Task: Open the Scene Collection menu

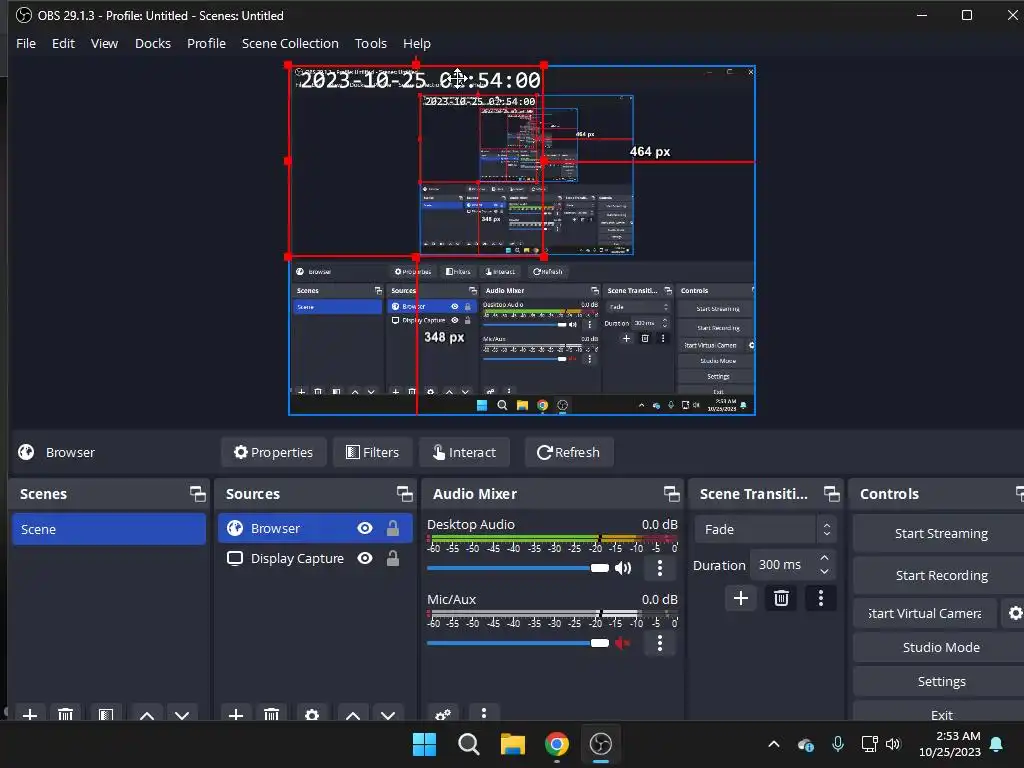Action: click(290, 43)
